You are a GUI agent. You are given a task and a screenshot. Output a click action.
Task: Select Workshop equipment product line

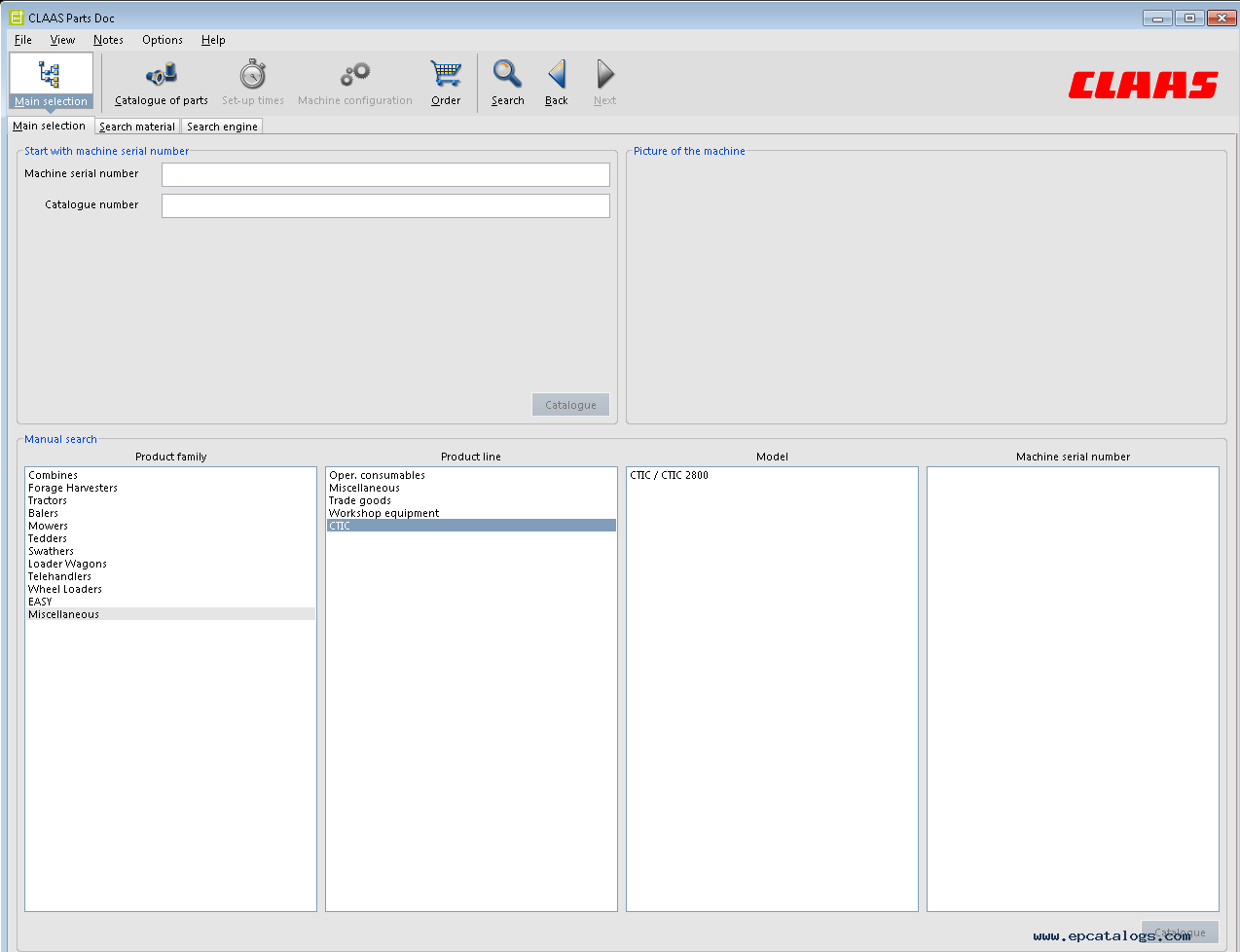[x=471, y=513]
